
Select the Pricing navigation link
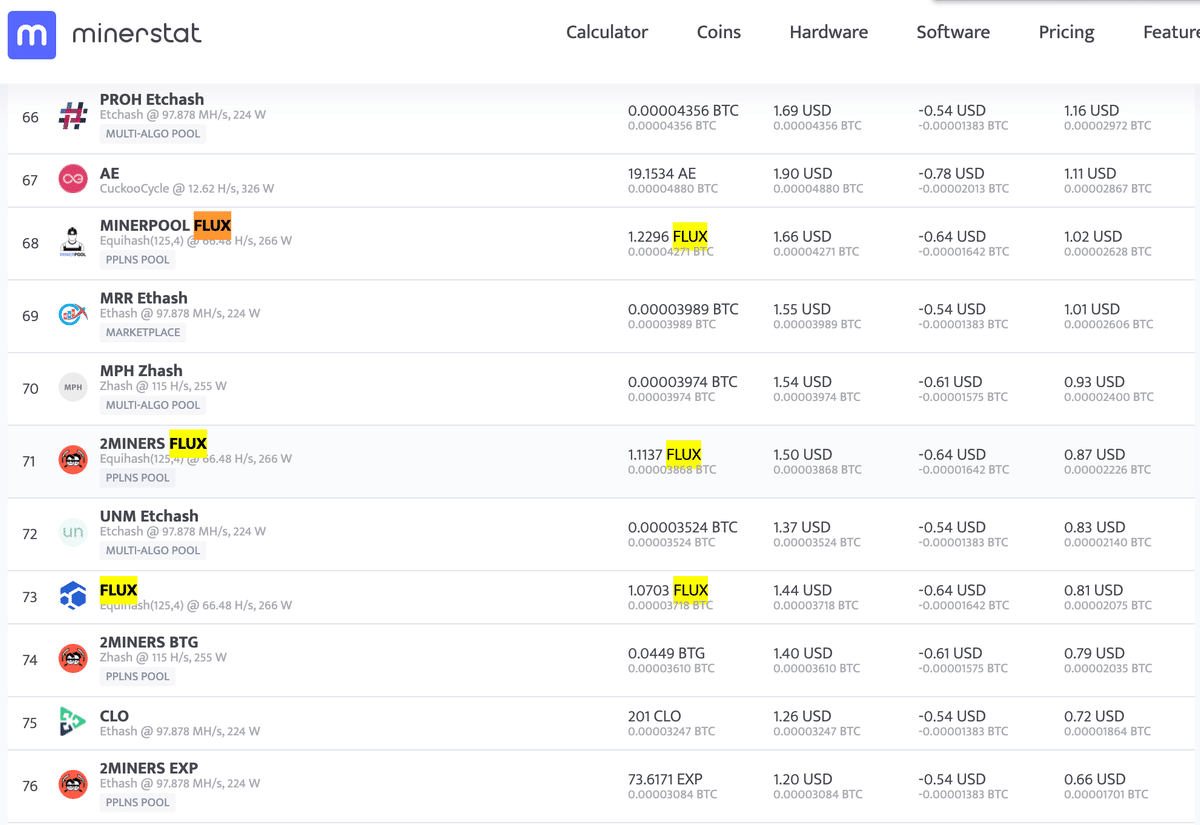[1066, 32]
